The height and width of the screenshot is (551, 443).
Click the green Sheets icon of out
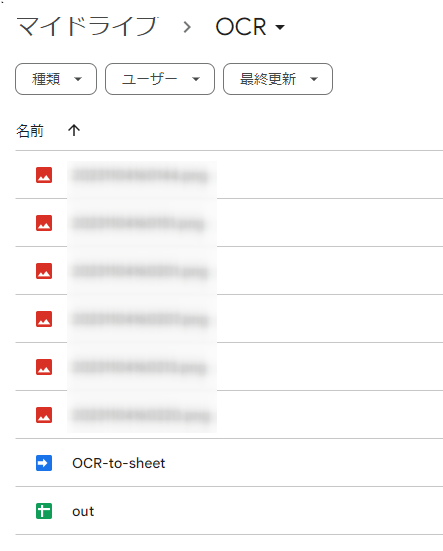[44, 511]
